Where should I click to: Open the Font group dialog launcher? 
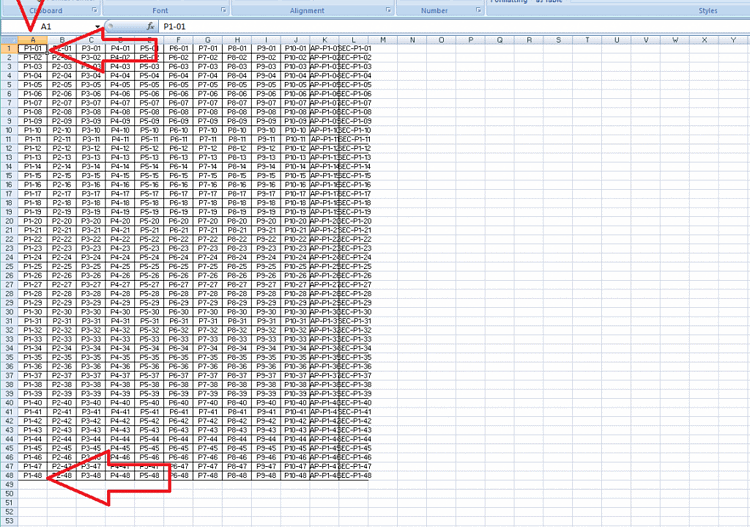[x=223, y=10]
